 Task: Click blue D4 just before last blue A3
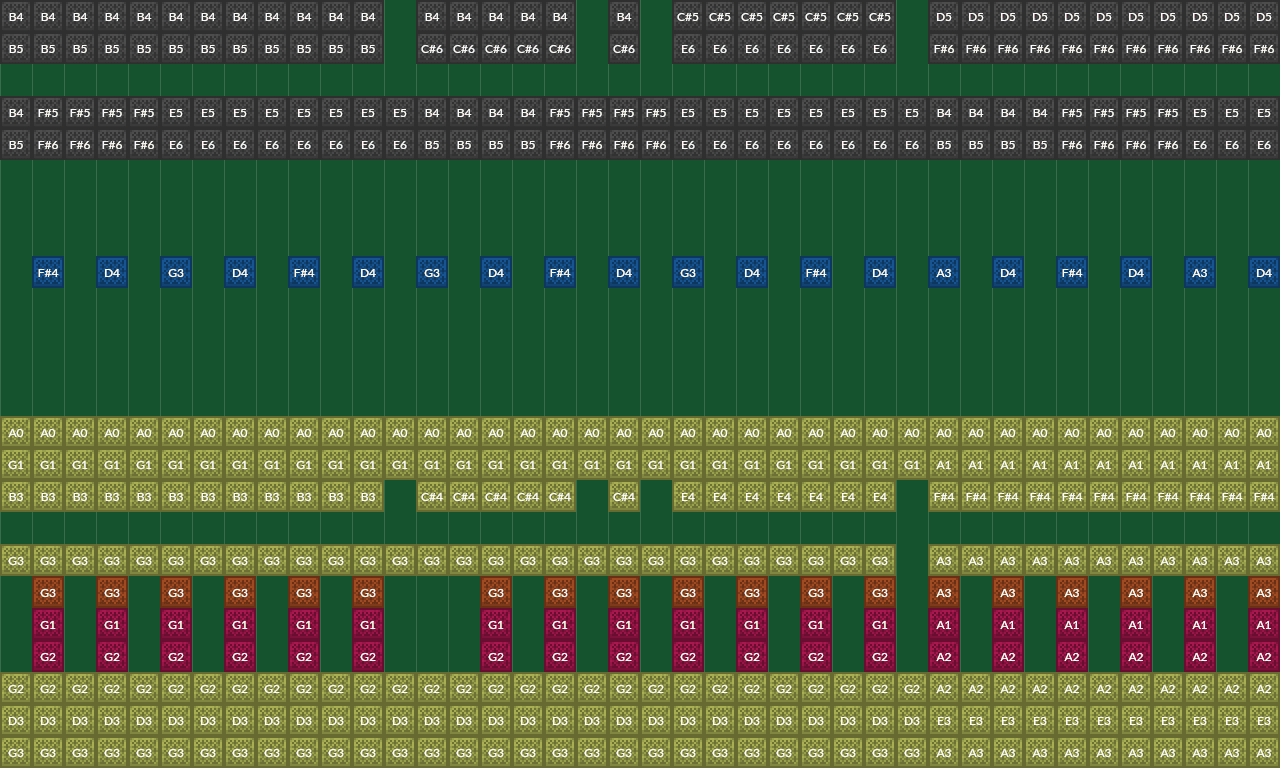tap(1136, 273)
